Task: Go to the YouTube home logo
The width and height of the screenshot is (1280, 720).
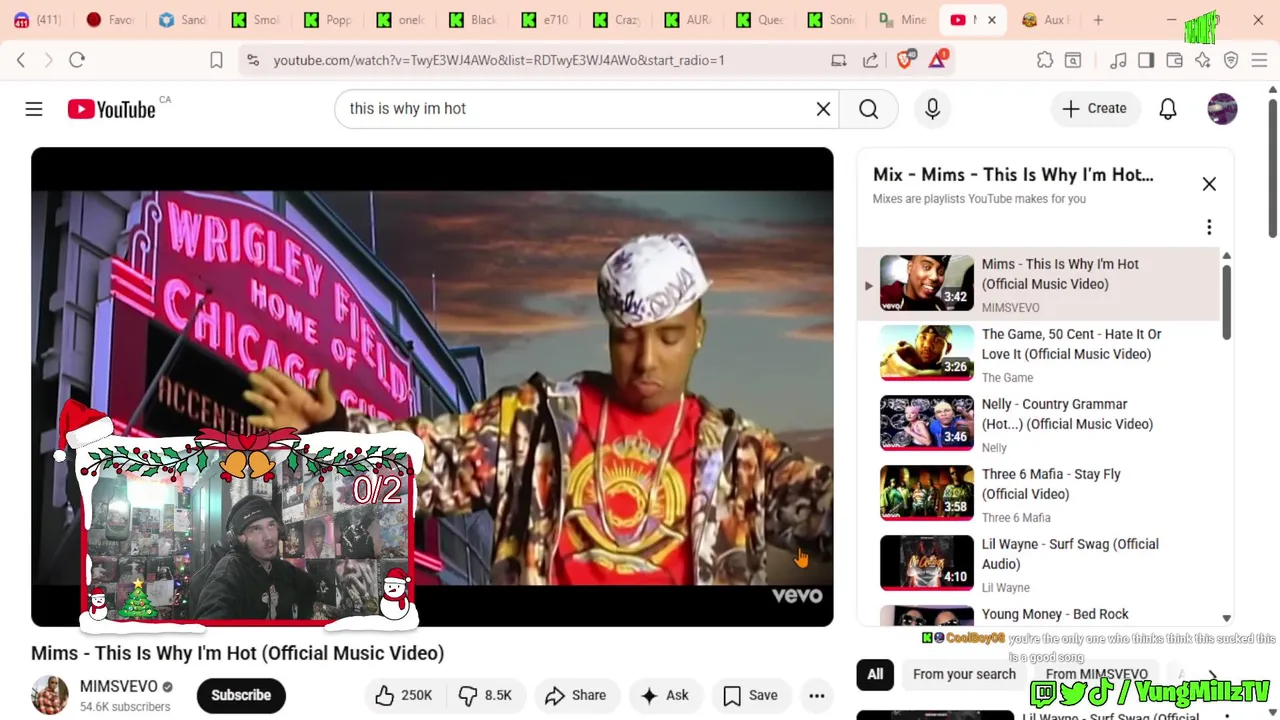Action: coord(112,109)
